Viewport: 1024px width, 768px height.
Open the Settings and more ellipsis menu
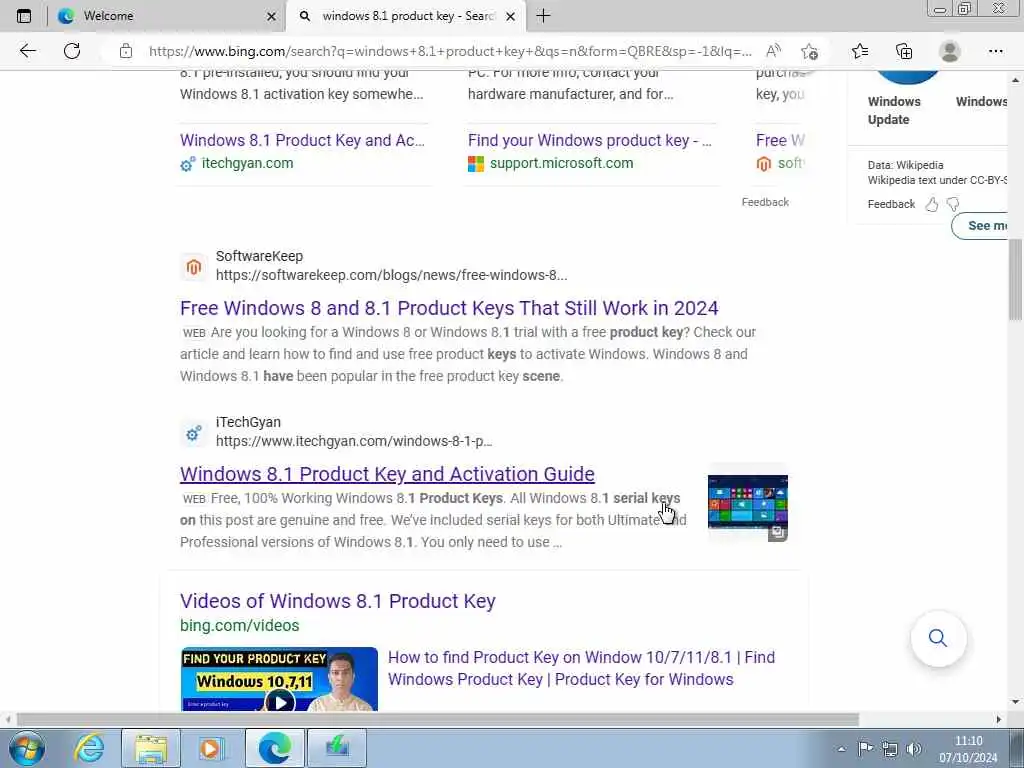[x=995, y=51]
